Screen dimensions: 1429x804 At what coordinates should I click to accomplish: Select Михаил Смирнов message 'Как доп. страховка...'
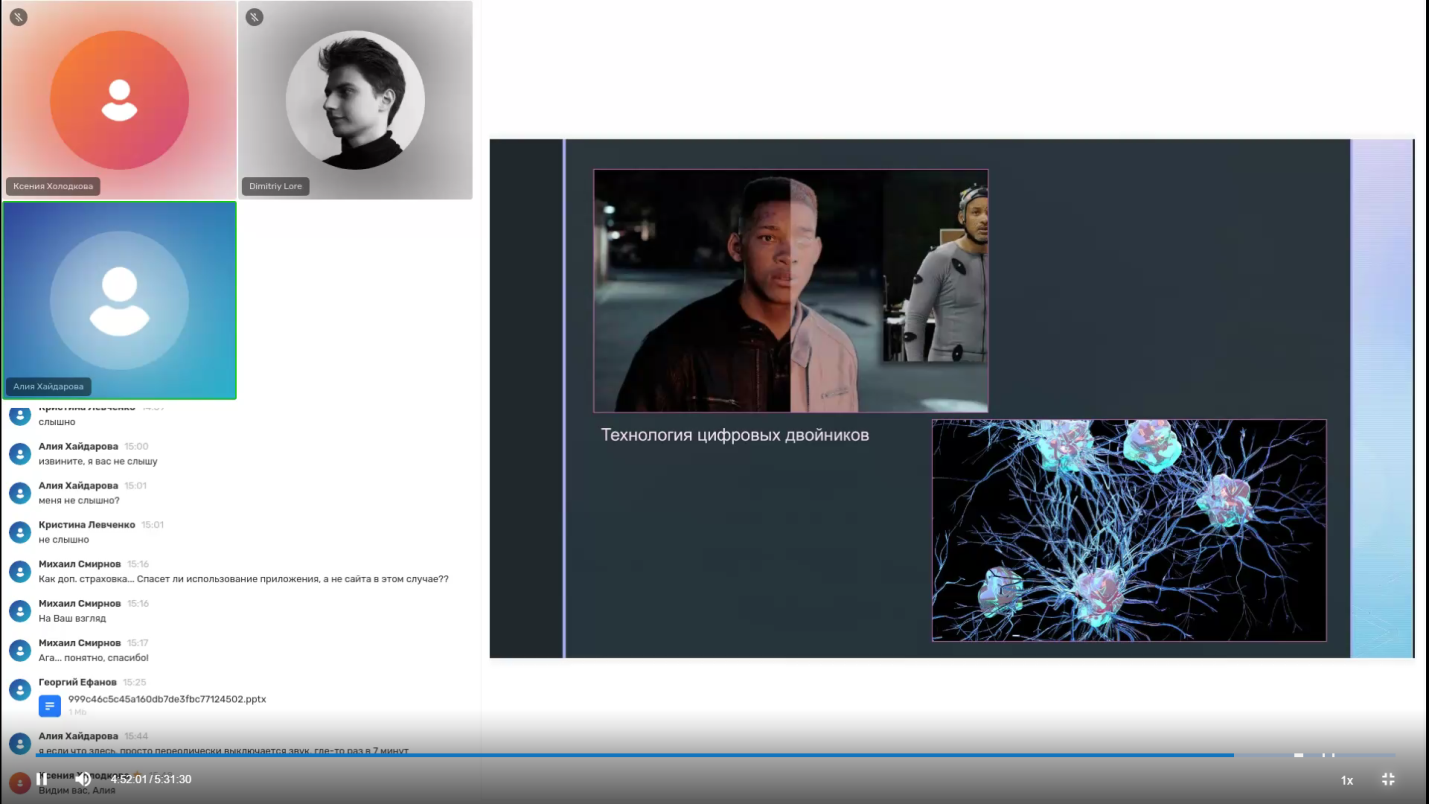[244, 579]
